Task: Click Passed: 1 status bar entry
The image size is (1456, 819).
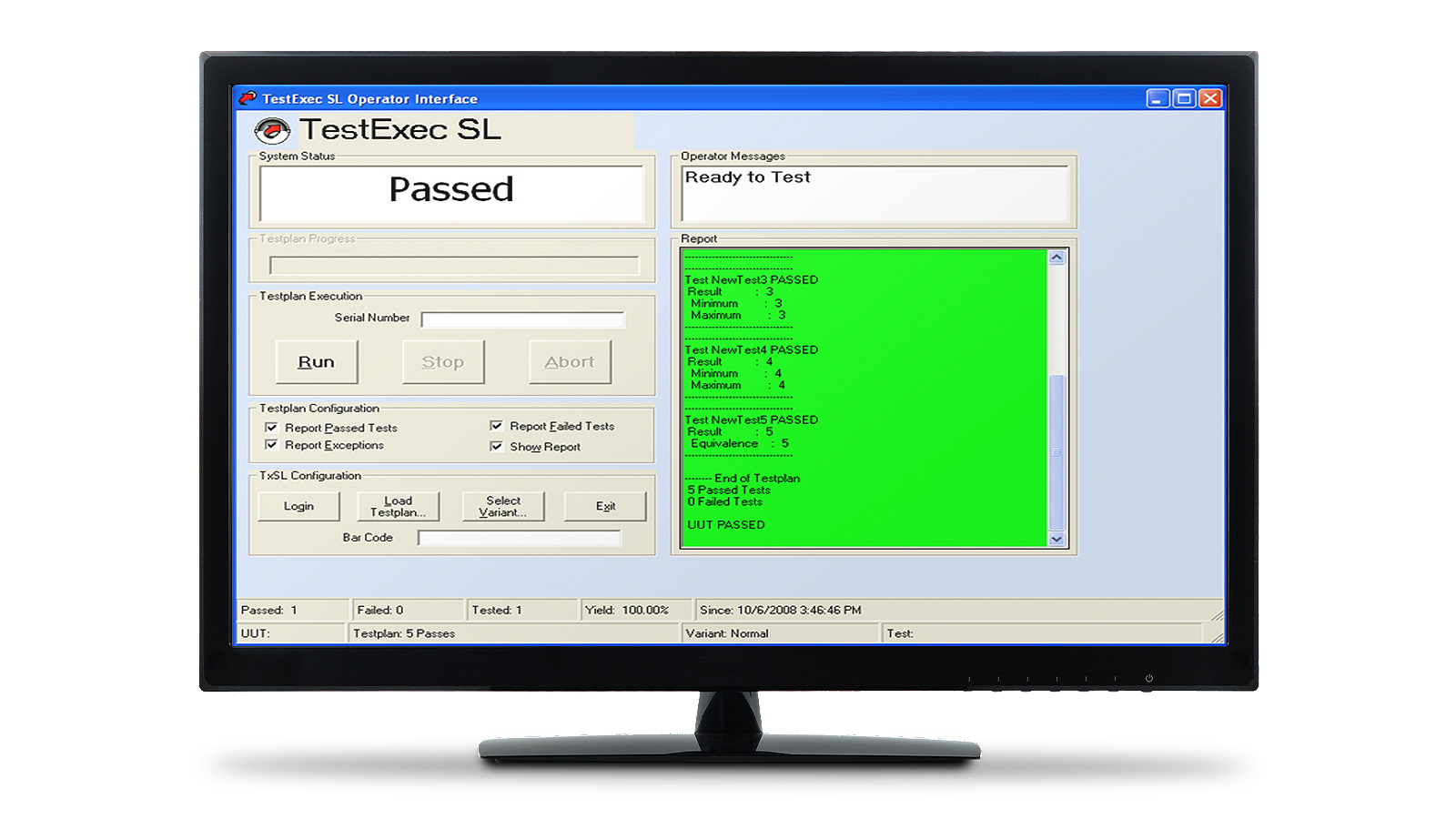Action: point(293,611)
